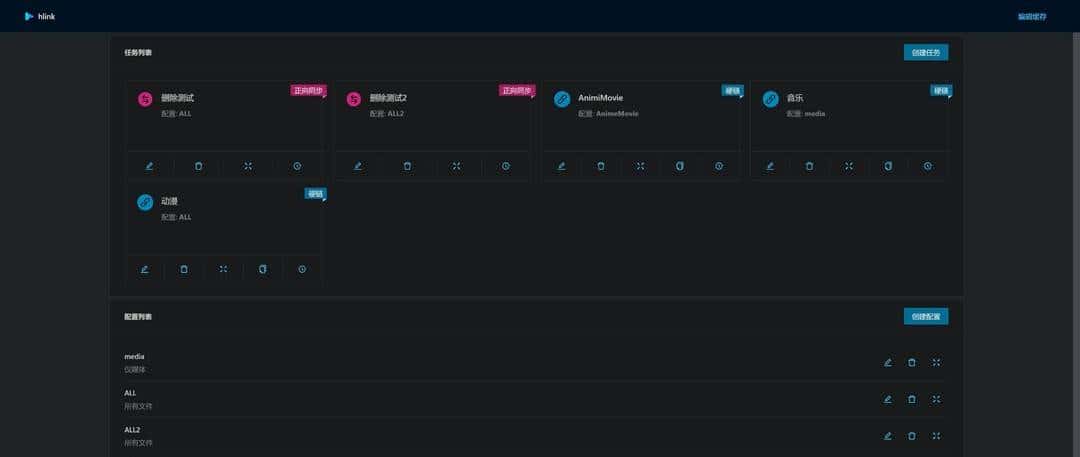Click the blue link icon of AnimiMovie
The width and height of the screenshot is (1080, 457).
coord(562,99)
